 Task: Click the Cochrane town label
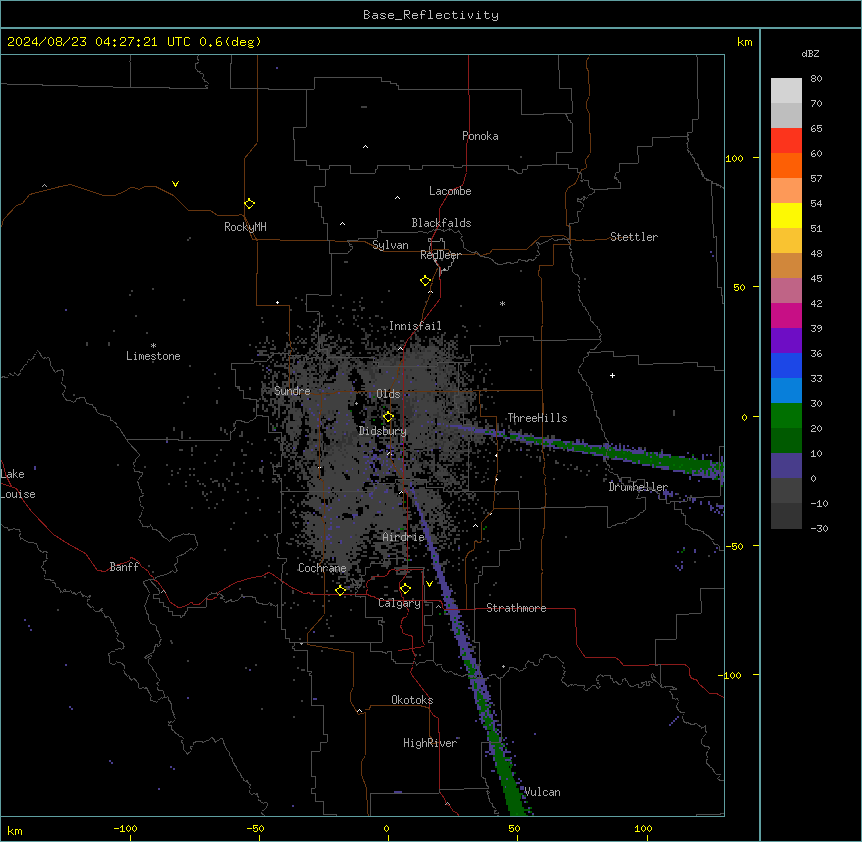pyautogui.click(x=322, y=568)
